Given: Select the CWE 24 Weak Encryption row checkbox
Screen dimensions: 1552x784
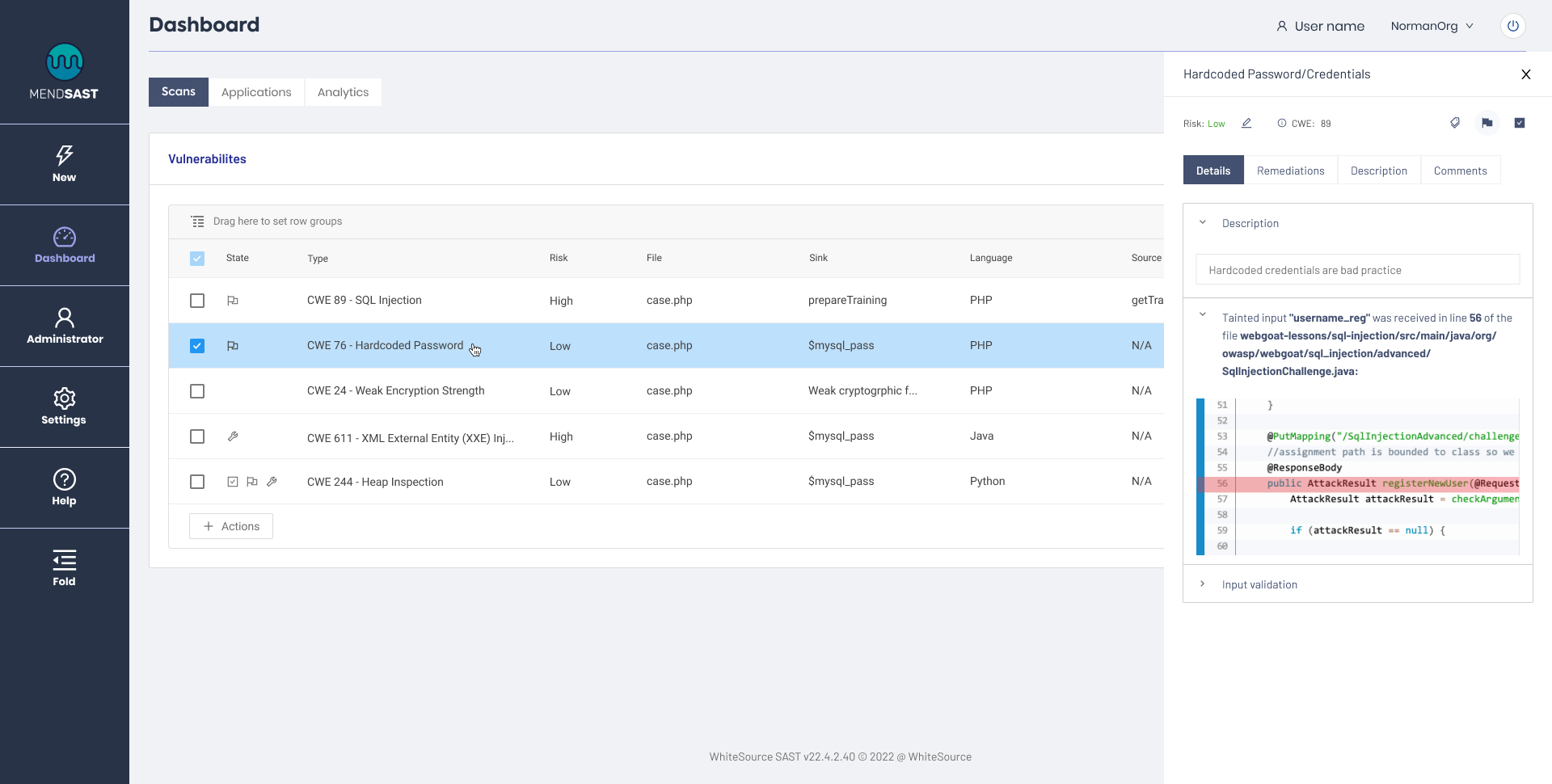Looking at the screenshot, I should click(x=196, y=391).
